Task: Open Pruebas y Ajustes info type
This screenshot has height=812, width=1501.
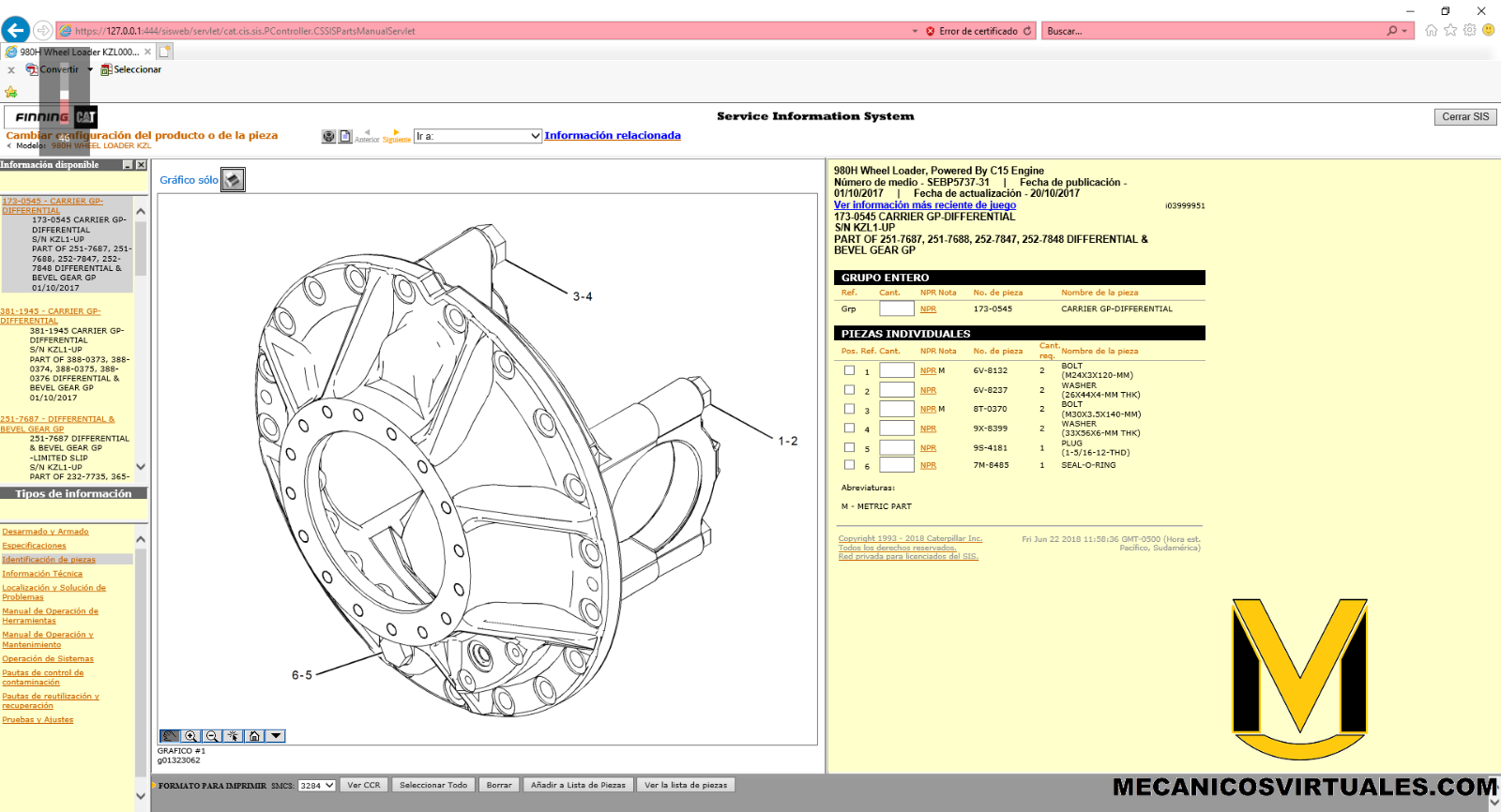Action: coord(38,720)
